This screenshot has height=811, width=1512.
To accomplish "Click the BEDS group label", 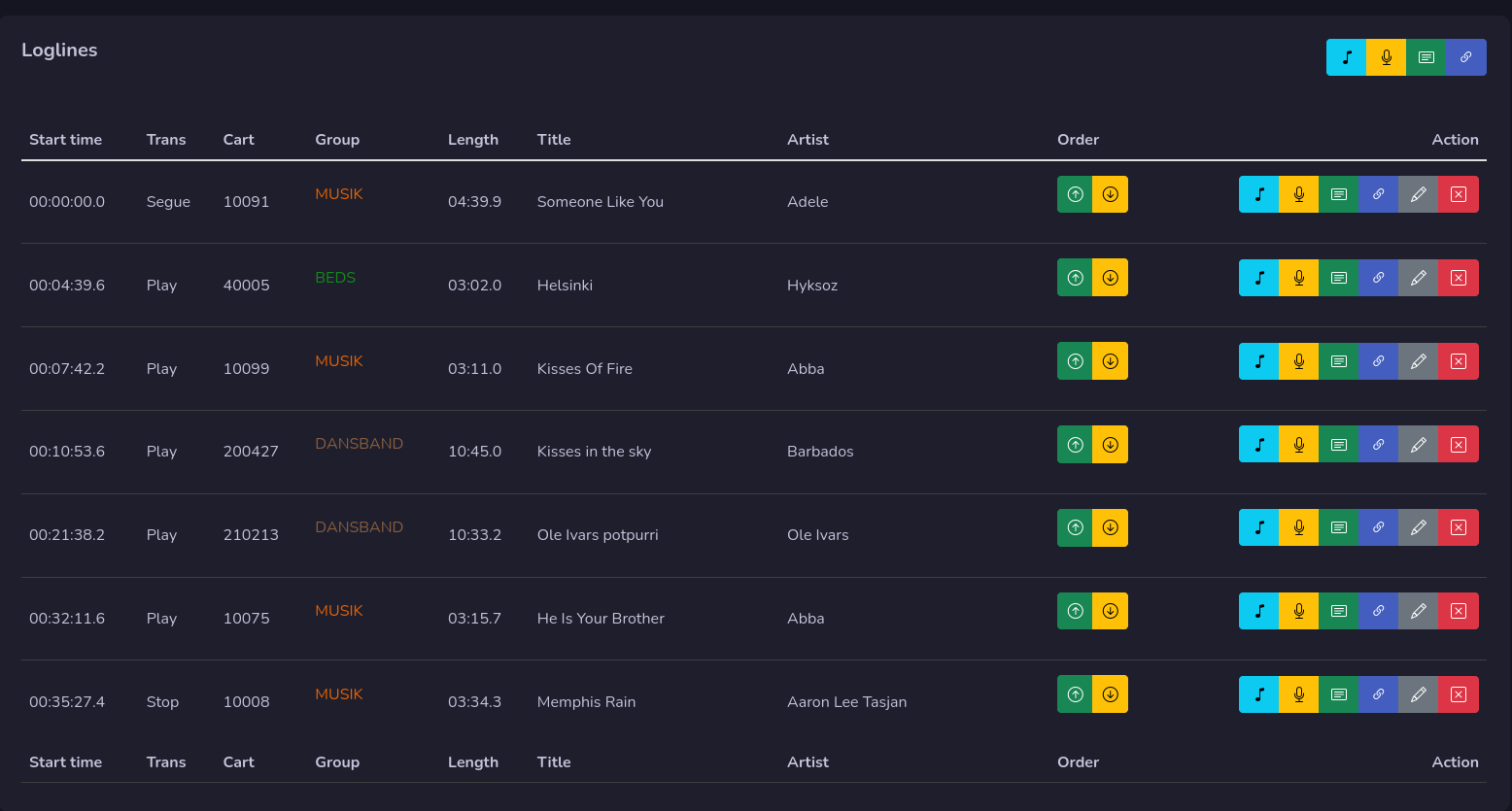I will pyautogui.click(x=335, y=278).
